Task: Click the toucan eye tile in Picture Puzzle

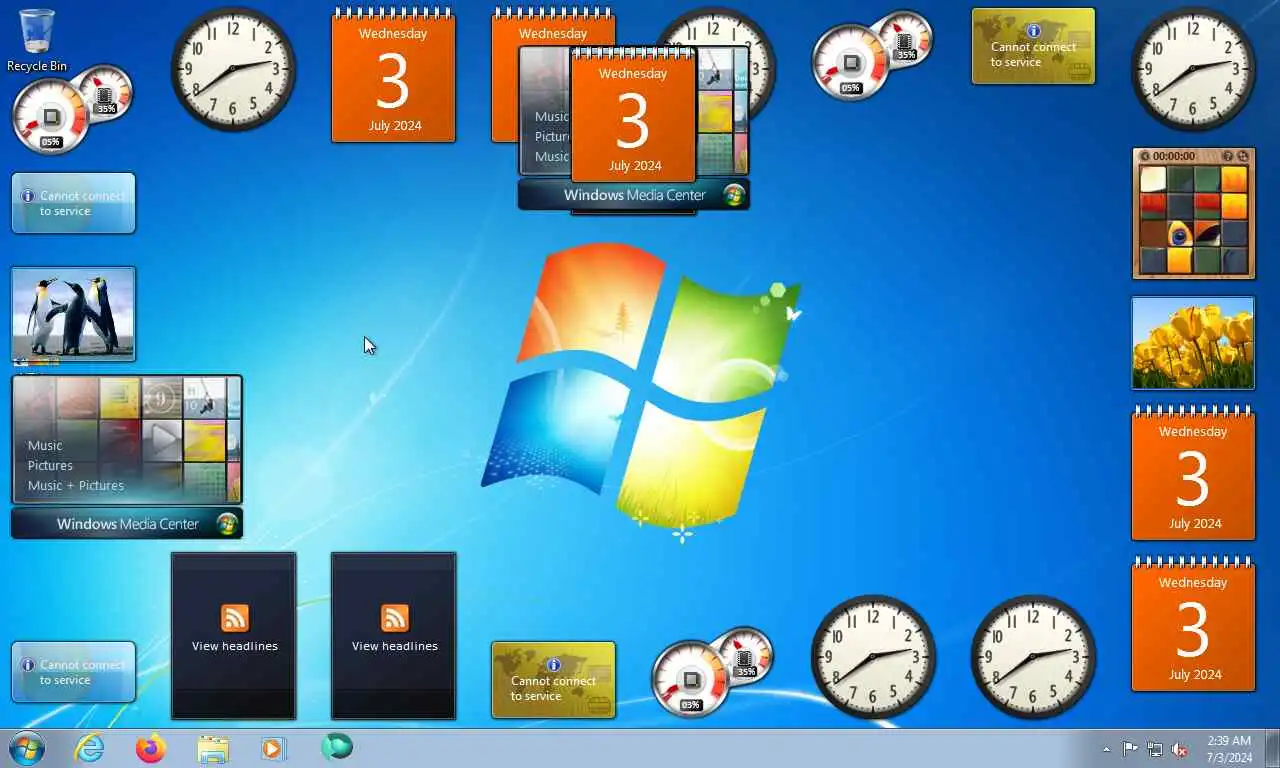Action: tap(1179, 233)
